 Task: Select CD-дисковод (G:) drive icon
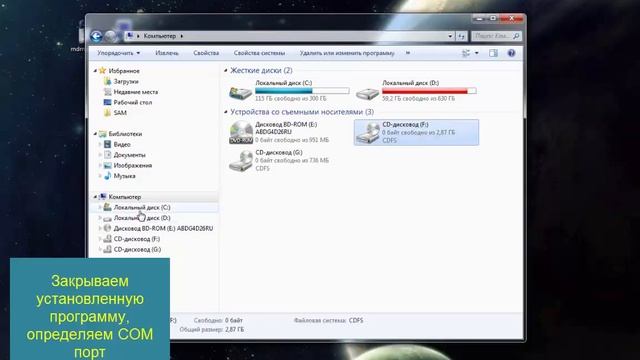click(241, 161)
